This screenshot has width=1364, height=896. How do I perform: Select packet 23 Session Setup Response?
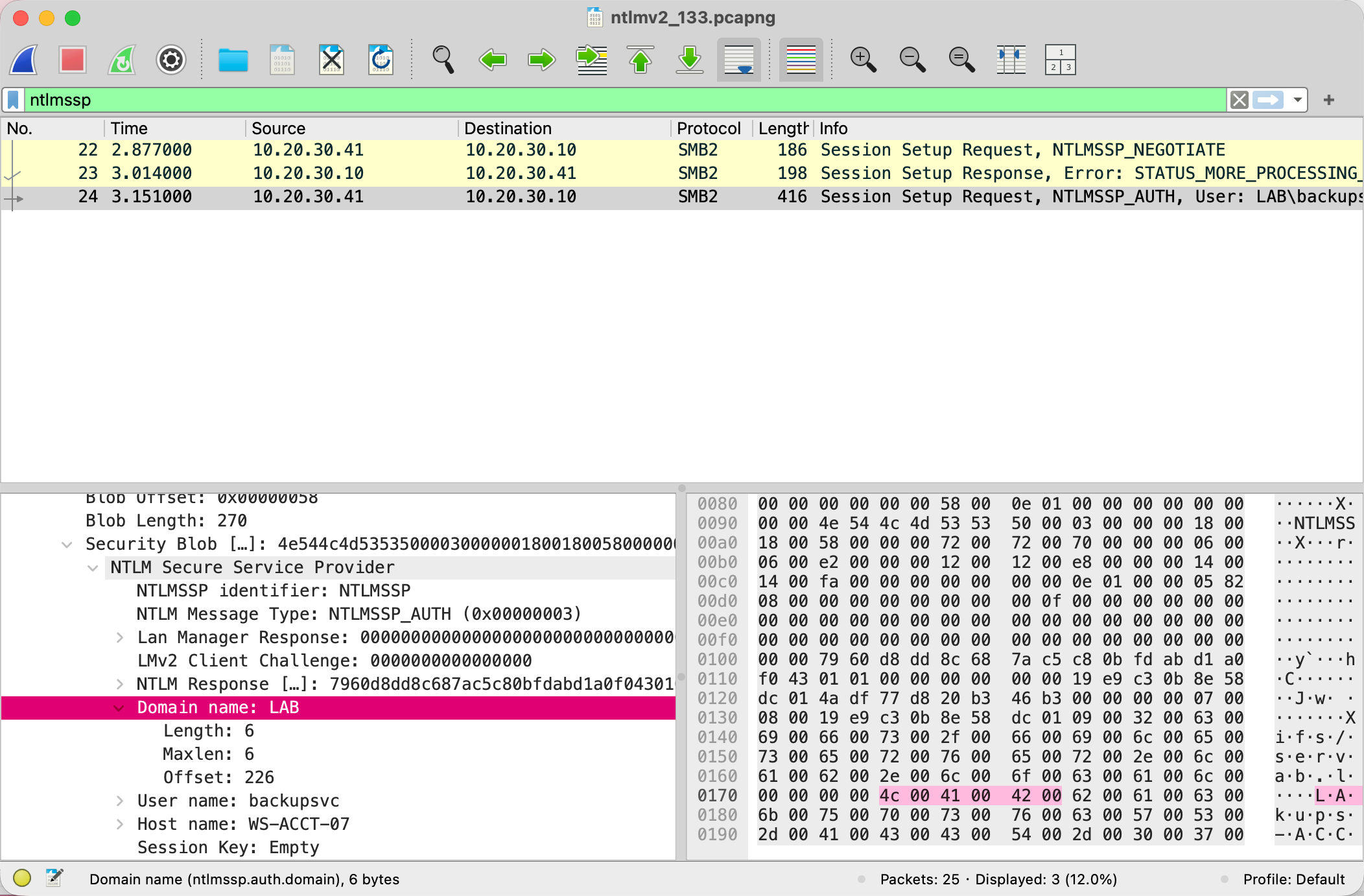(x=682, y=173)
